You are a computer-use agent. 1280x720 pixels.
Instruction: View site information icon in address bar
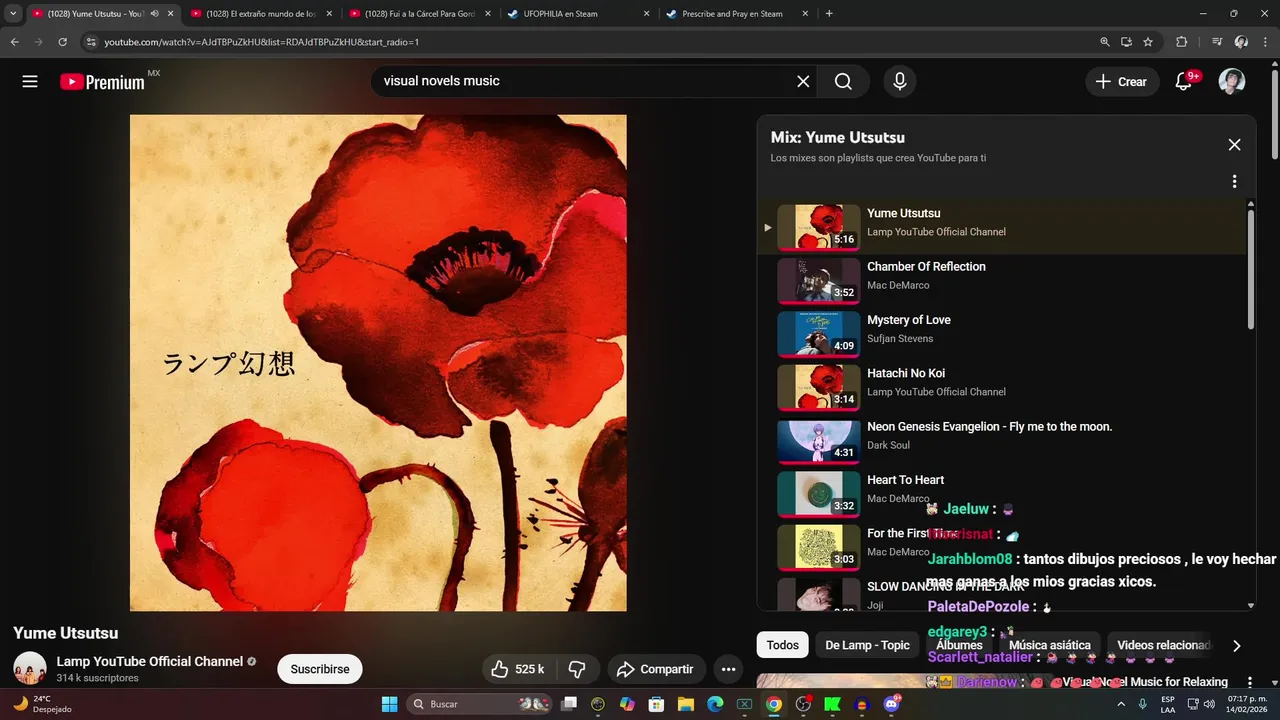(x=90, y=42)
